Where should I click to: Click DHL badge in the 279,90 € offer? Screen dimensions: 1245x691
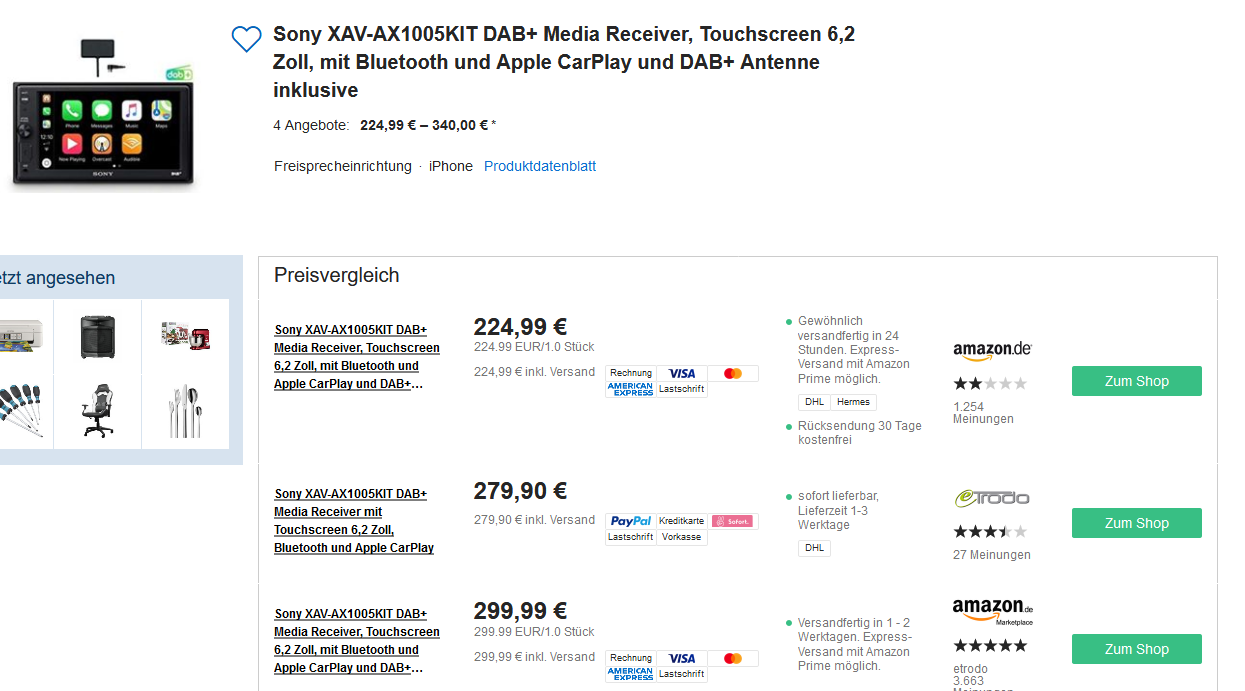point(814,548)
